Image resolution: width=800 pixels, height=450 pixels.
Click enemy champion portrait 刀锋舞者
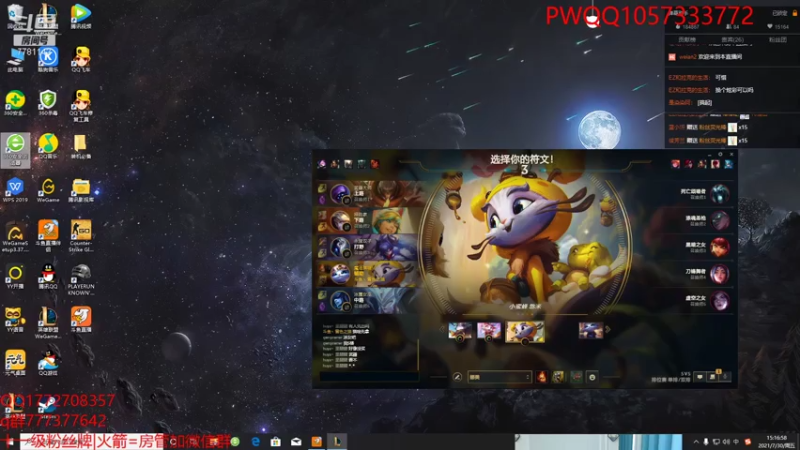tap(720, 274)
